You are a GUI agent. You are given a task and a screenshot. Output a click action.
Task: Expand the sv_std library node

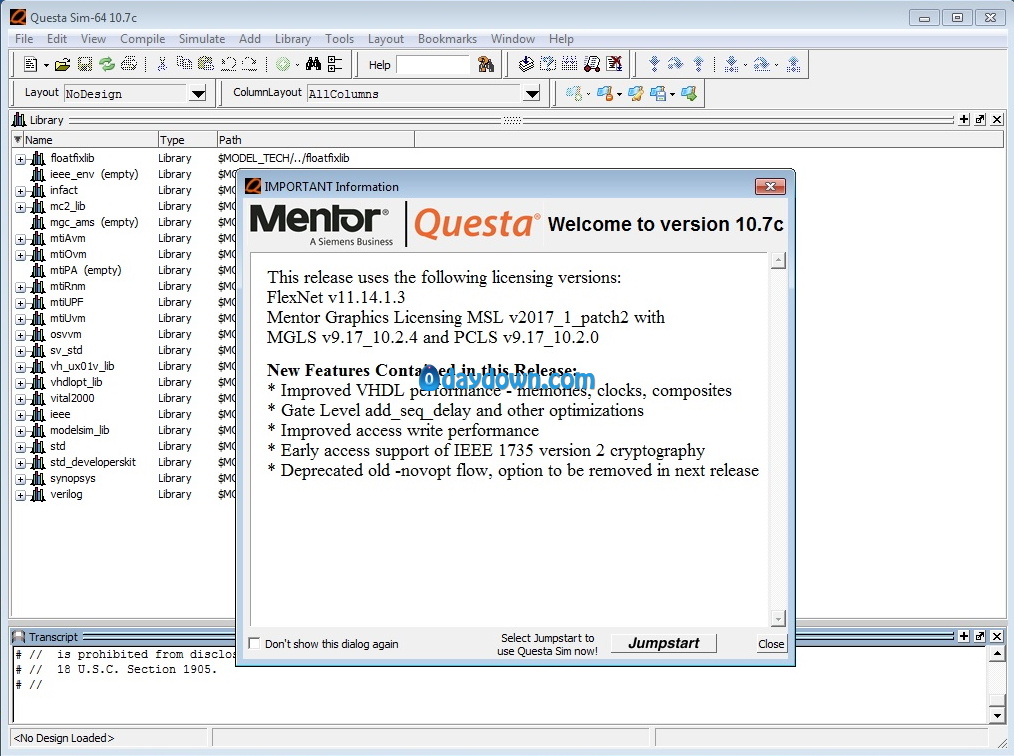(21, 351)
